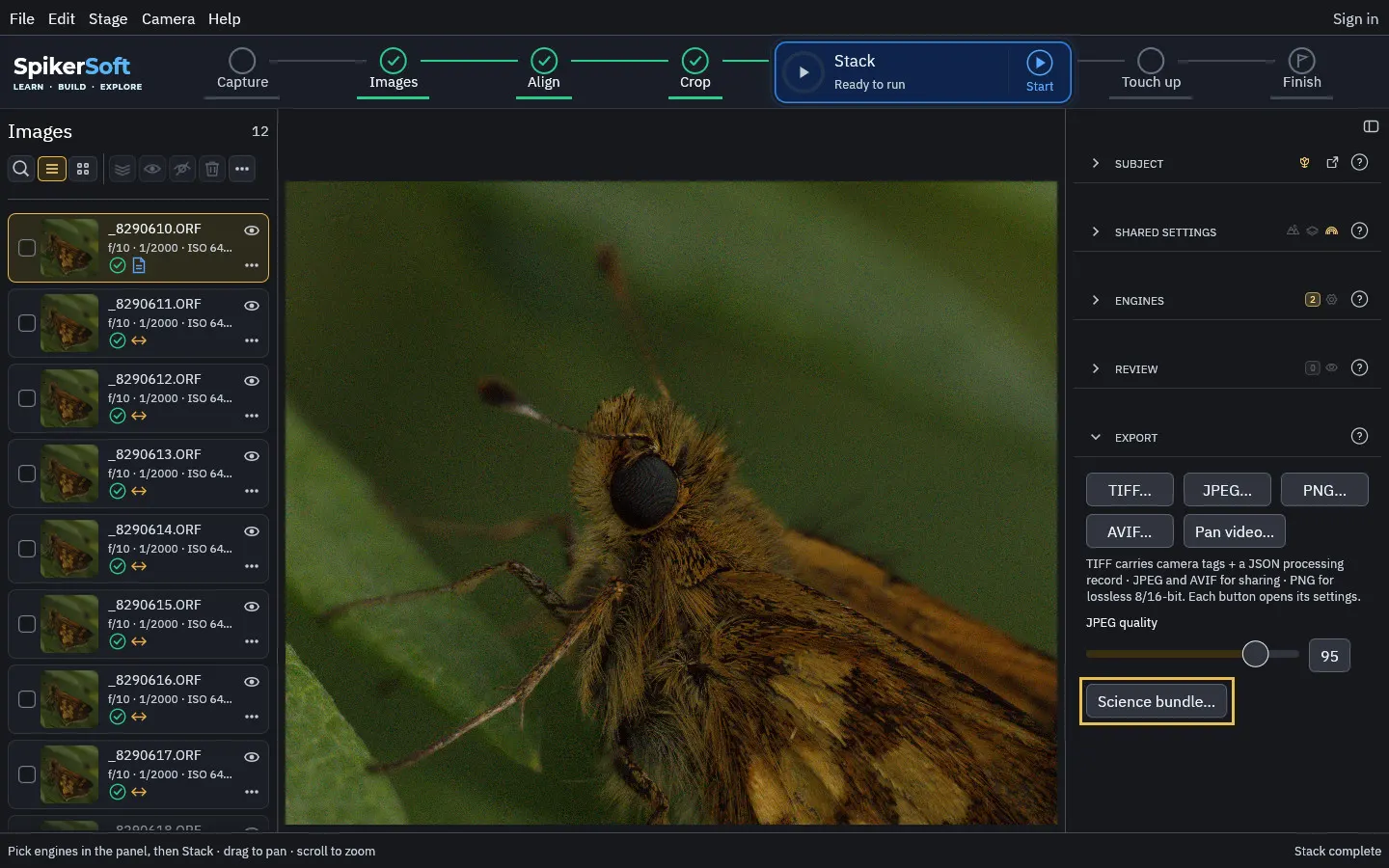The width and height of the screenshot is (1389, 868).
Task: Open the Edit menu
Action: (x=62, y=18)
